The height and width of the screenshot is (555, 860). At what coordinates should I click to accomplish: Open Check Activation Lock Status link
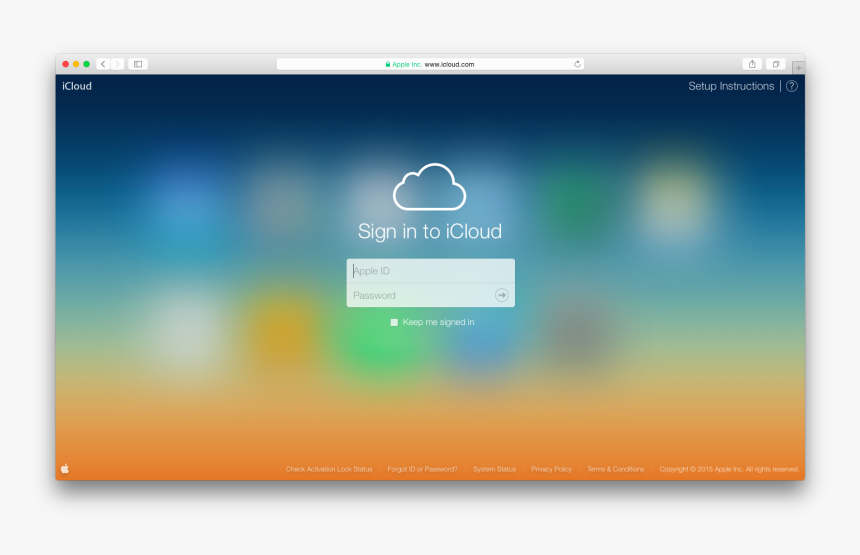(329, 469)
